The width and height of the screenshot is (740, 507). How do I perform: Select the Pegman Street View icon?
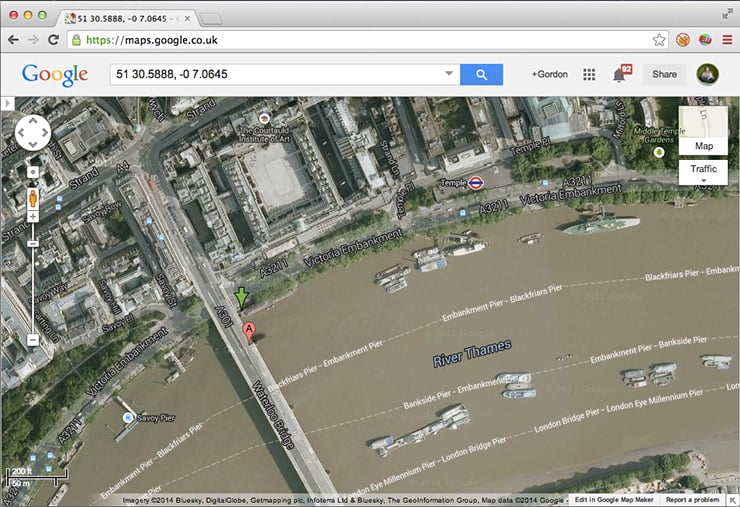click(33, 192)
